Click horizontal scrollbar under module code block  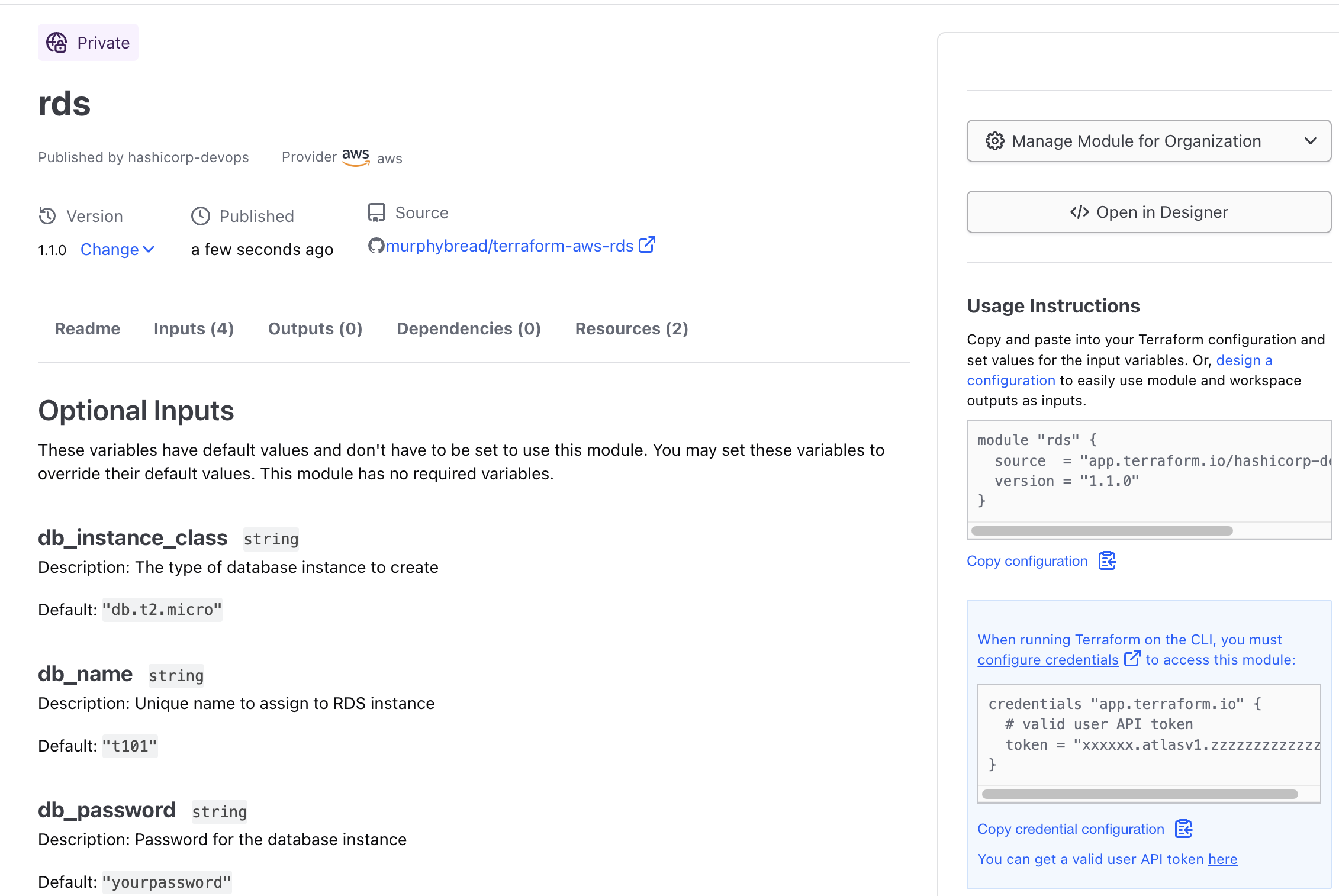click(1102, 531)
